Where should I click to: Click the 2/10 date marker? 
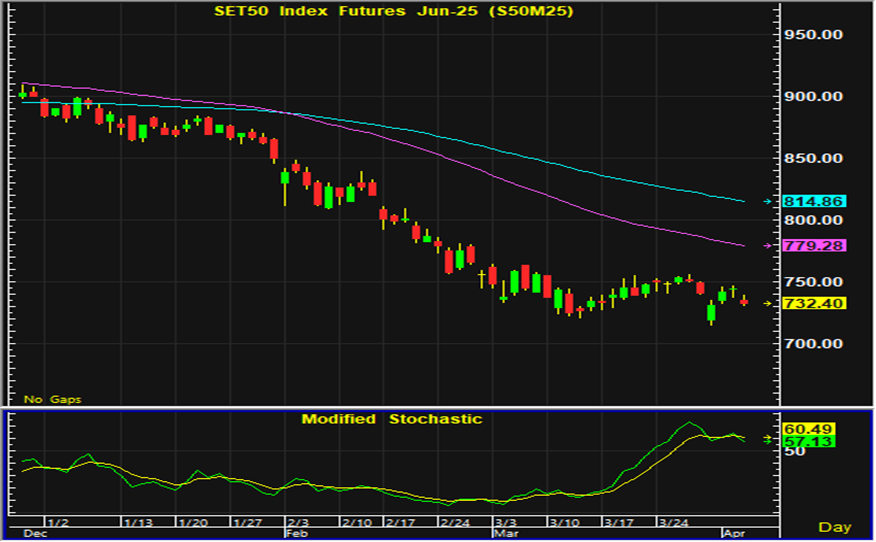pyautogui.click(x=357, y=523)
